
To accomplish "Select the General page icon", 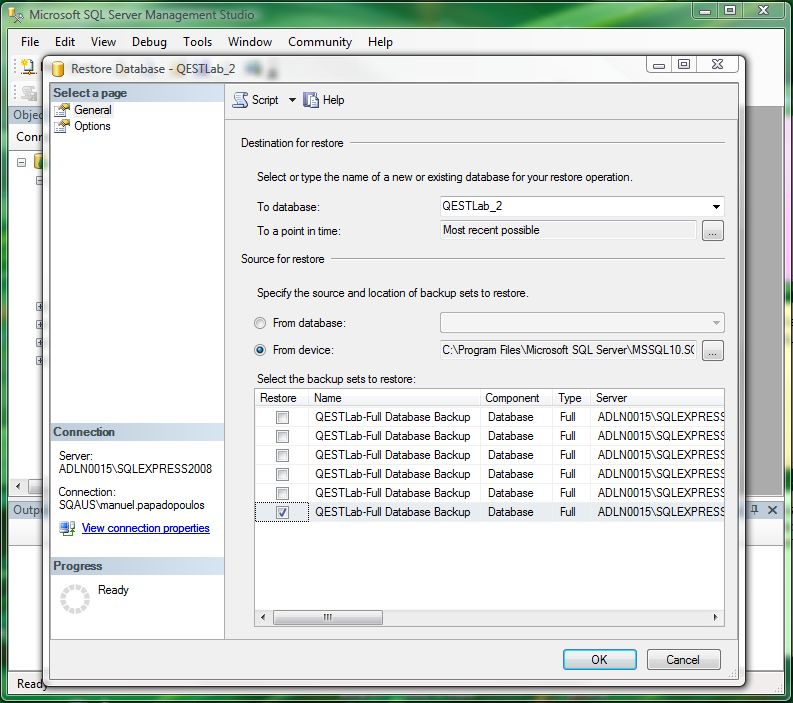I will [64, 110].
